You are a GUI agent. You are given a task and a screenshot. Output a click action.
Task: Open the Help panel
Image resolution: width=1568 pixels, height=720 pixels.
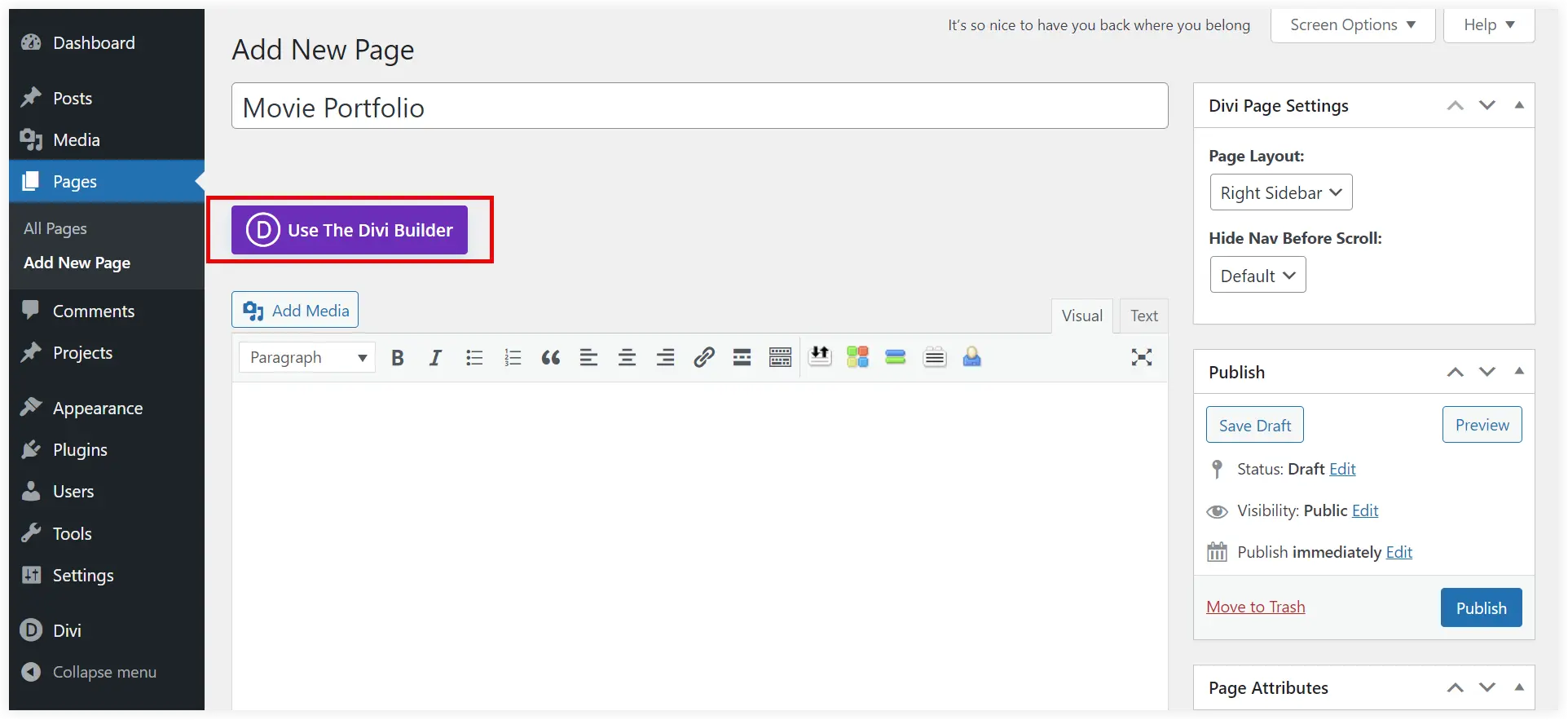click(x=1489, y=25)
